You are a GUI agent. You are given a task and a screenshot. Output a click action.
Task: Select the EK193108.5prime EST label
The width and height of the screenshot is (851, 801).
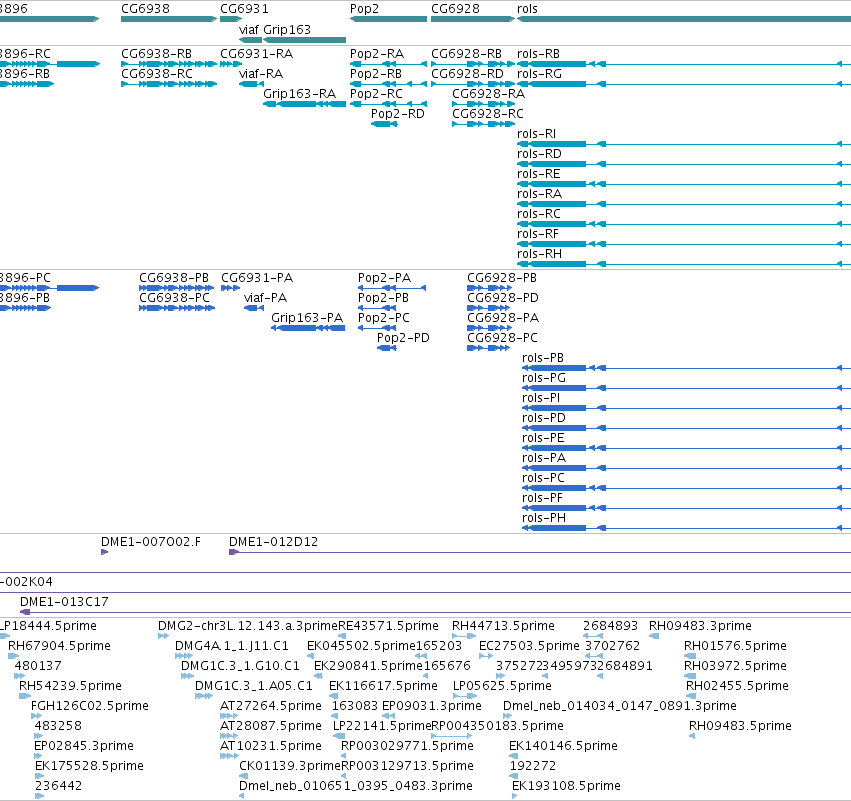click(x=566, y=786)
